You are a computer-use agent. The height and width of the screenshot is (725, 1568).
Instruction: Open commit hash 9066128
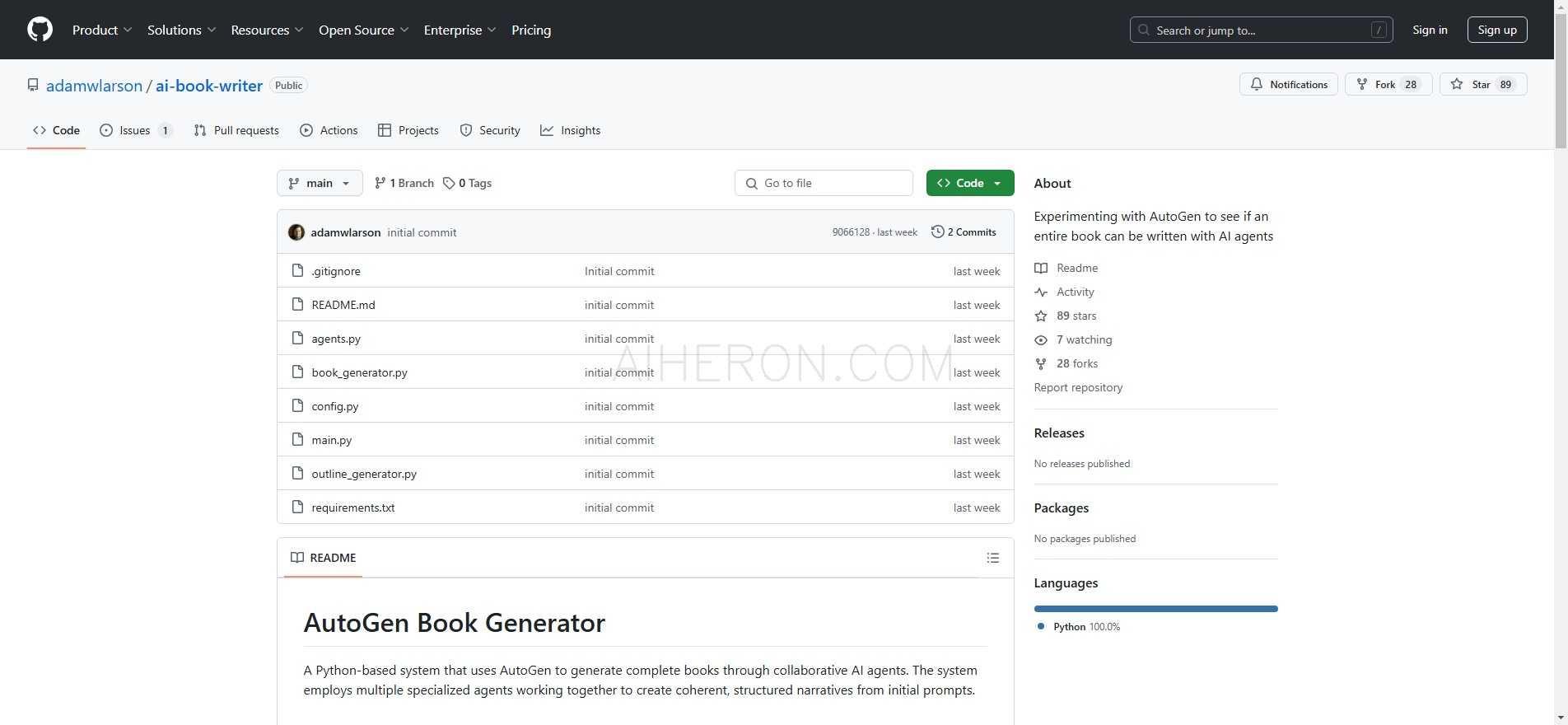pyautogui.click(x=851, y=232)
